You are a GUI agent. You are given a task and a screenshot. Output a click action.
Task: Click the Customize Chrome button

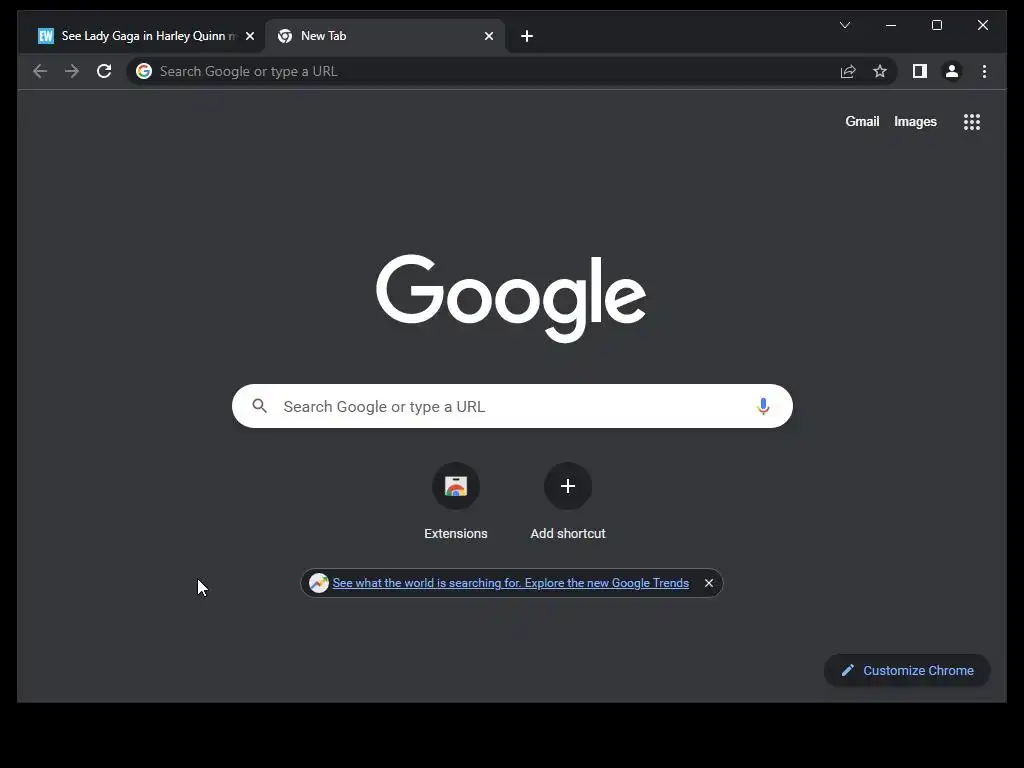click(906, 671)
